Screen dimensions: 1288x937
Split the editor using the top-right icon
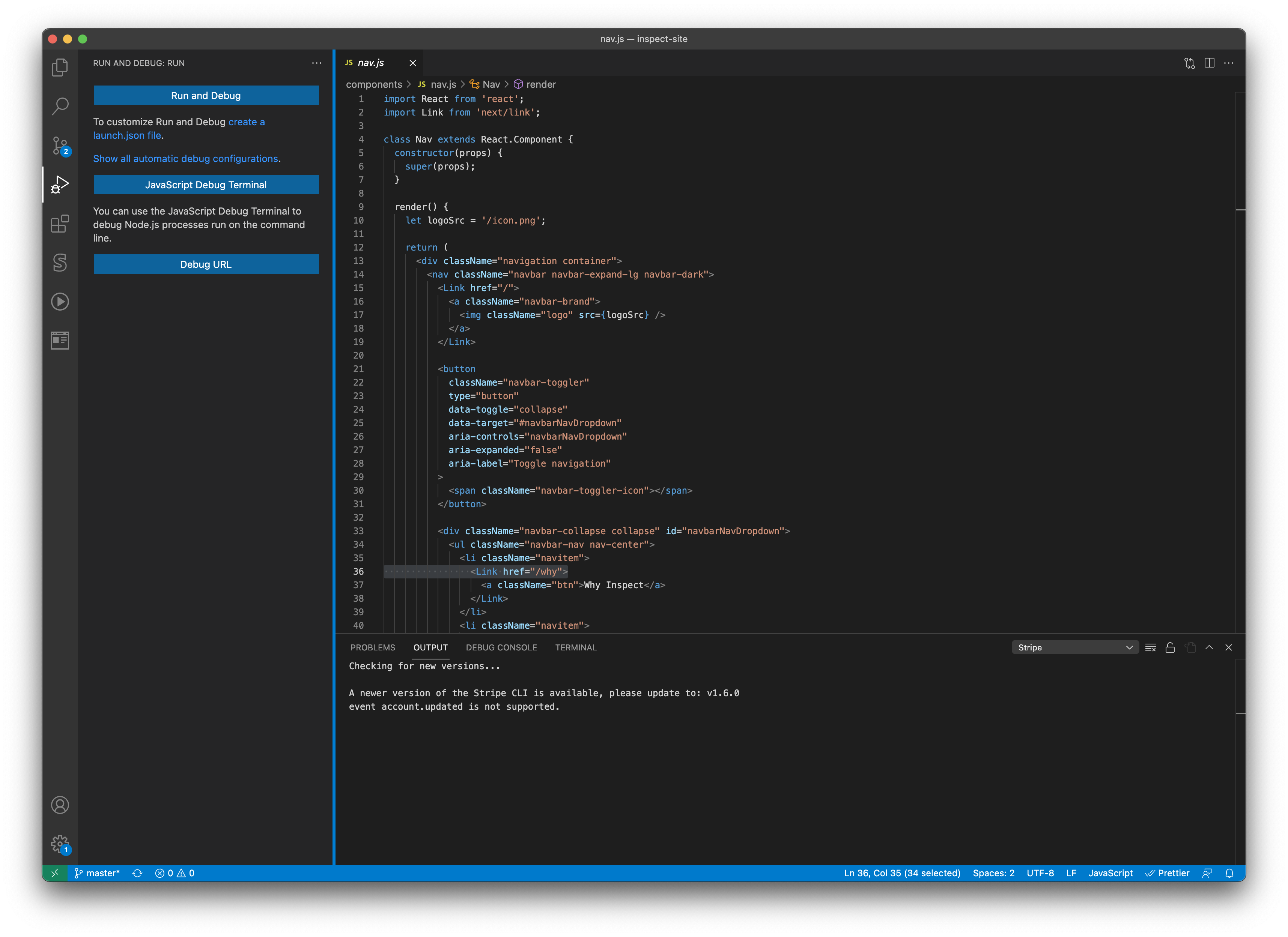(1209, 63)
